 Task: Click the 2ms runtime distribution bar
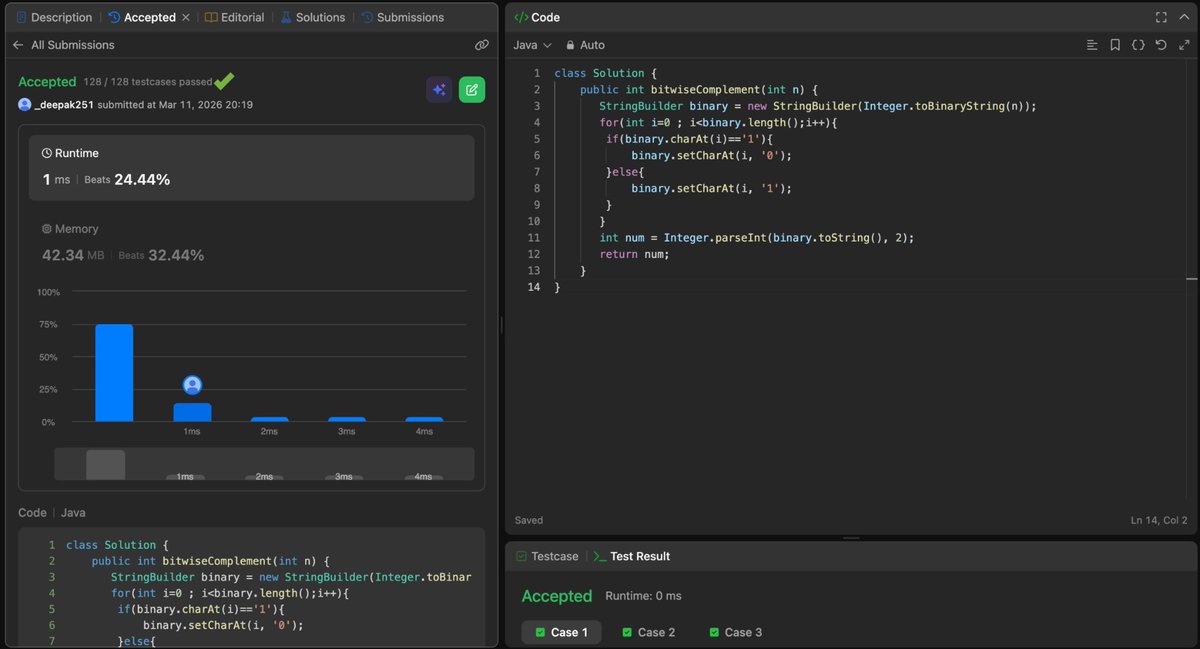pos(269,419)
